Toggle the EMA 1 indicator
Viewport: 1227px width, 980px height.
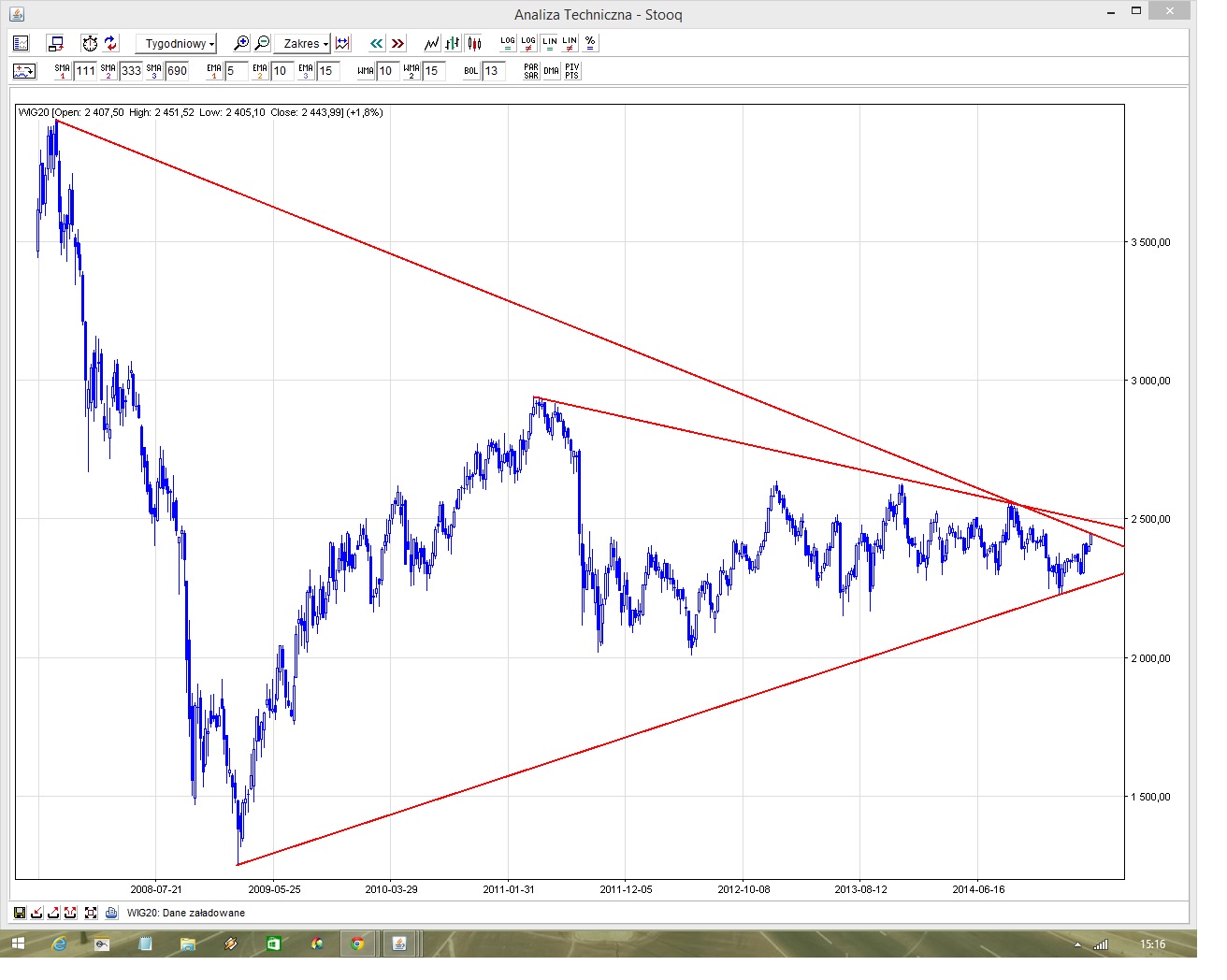pyautogui.click(x=214, y=71)
